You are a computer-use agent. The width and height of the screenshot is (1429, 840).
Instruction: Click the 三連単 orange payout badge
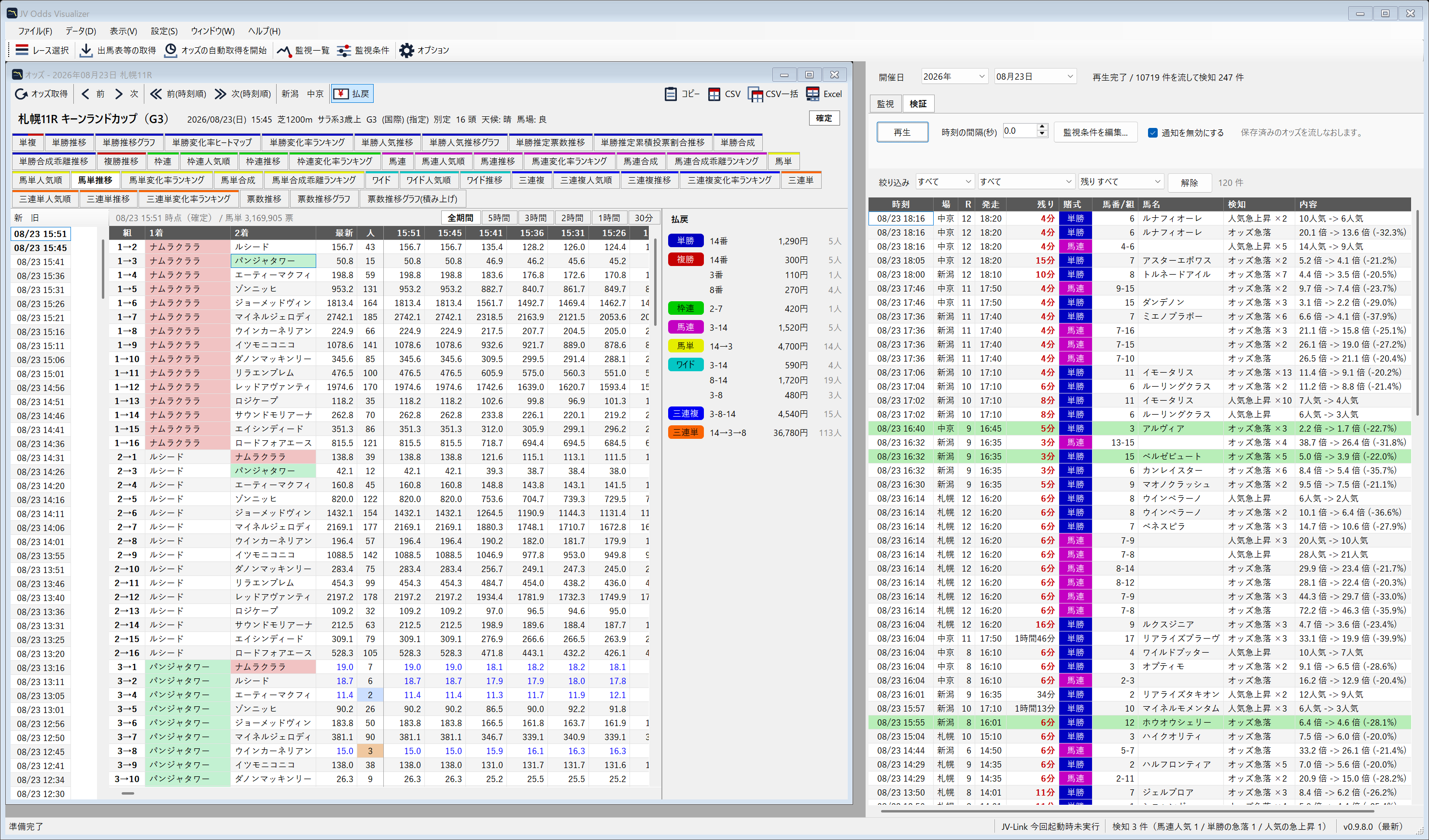coord(686,432)
